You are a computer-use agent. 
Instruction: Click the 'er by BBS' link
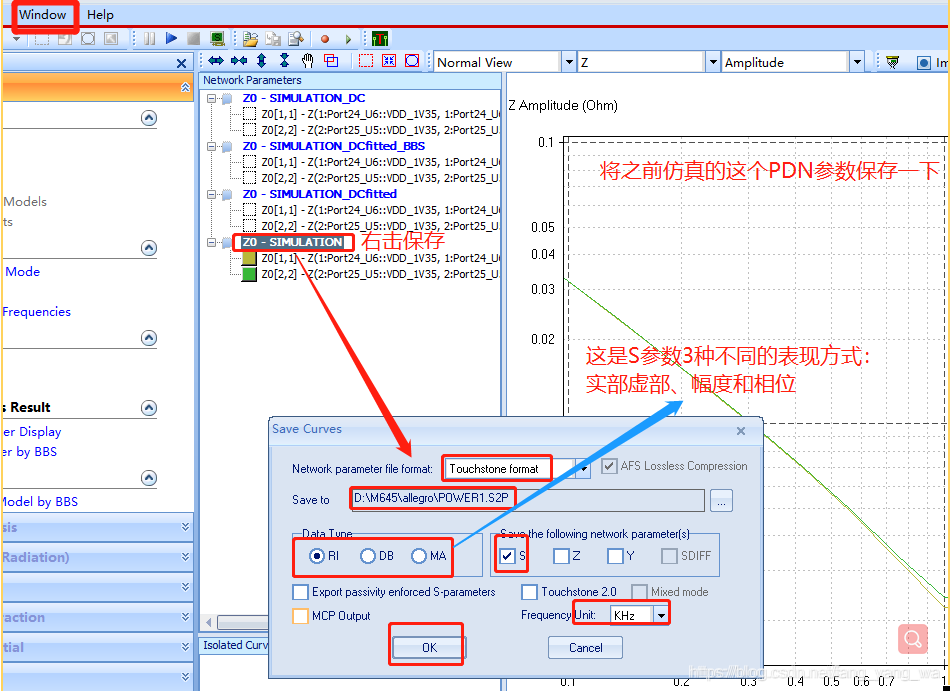(29, 452)
